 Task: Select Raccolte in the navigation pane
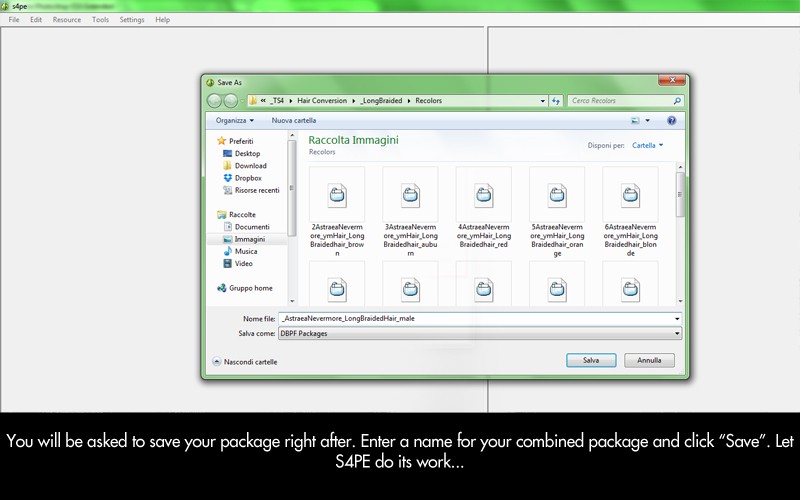point(236,214)
